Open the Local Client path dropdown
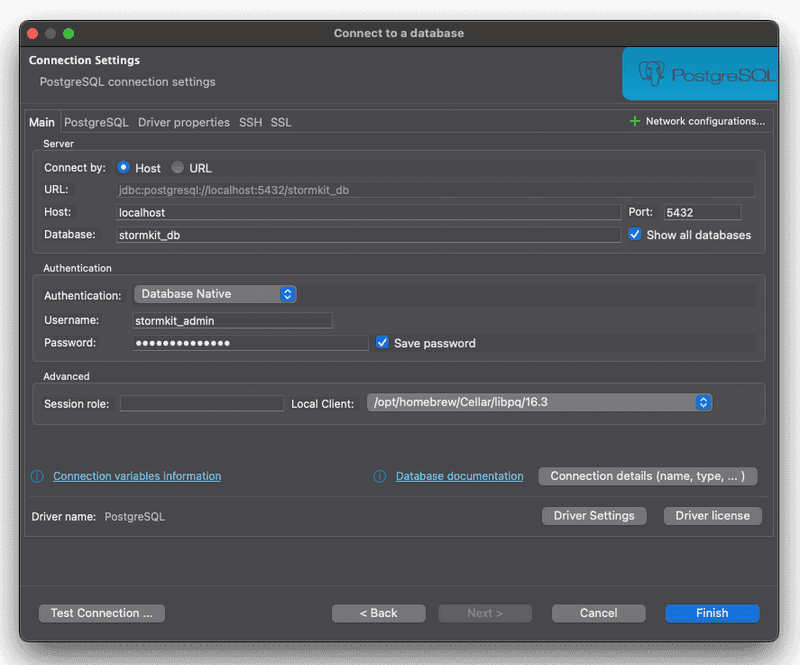The image size is (800, 665). pos(539,402)
